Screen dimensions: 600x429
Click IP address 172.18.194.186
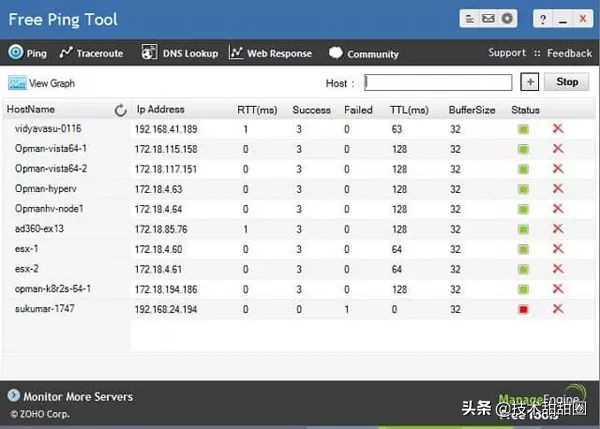coord(166,289)
